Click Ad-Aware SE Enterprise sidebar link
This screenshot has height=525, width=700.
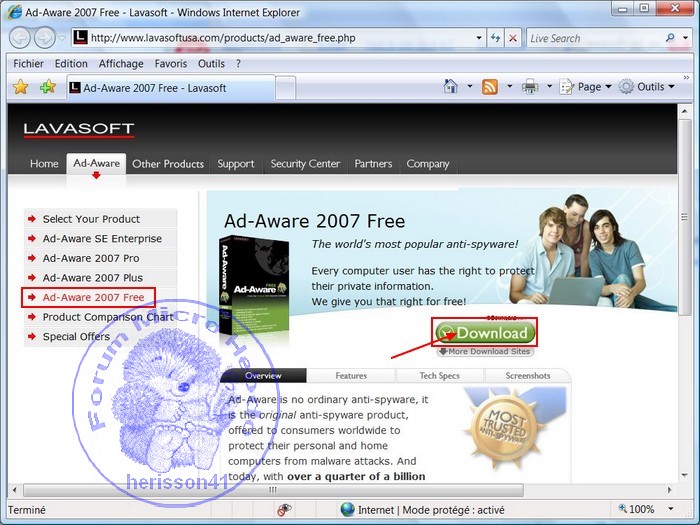click(100, 239)
